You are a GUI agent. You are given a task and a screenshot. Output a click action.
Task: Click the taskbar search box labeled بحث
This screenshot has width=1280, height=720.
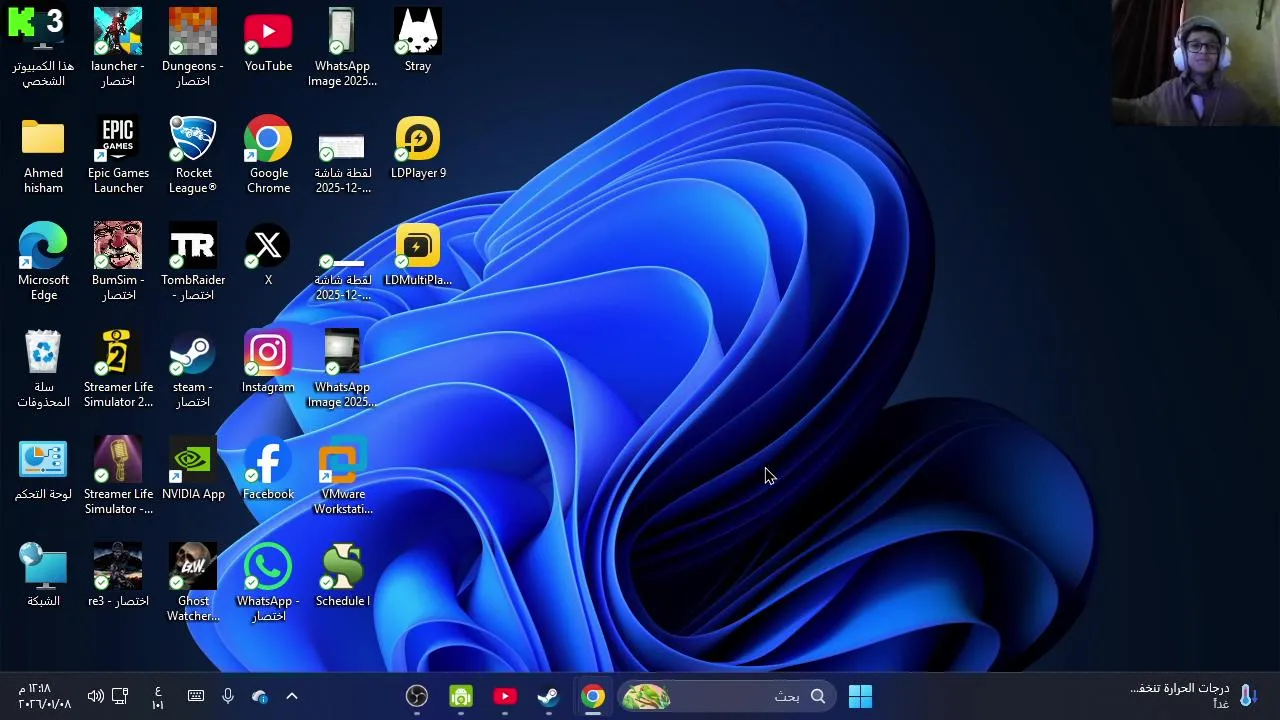coord(726,697)
